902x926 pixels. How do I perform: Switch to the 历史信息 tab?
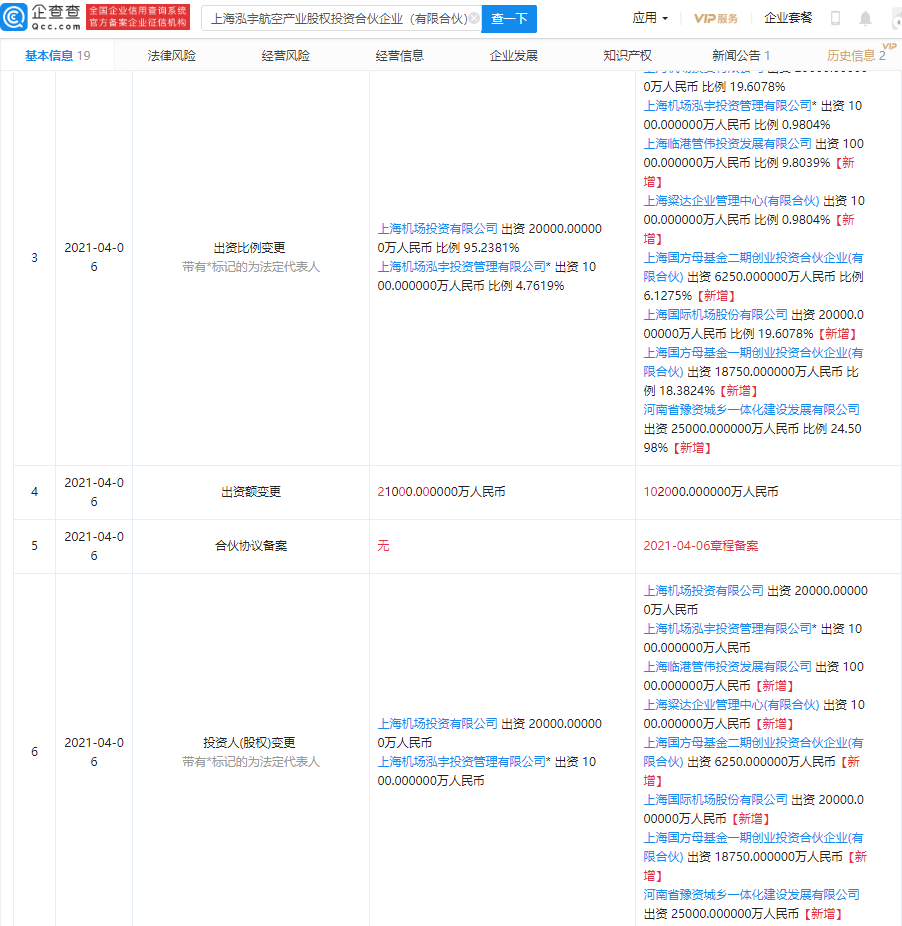[856, 56]
